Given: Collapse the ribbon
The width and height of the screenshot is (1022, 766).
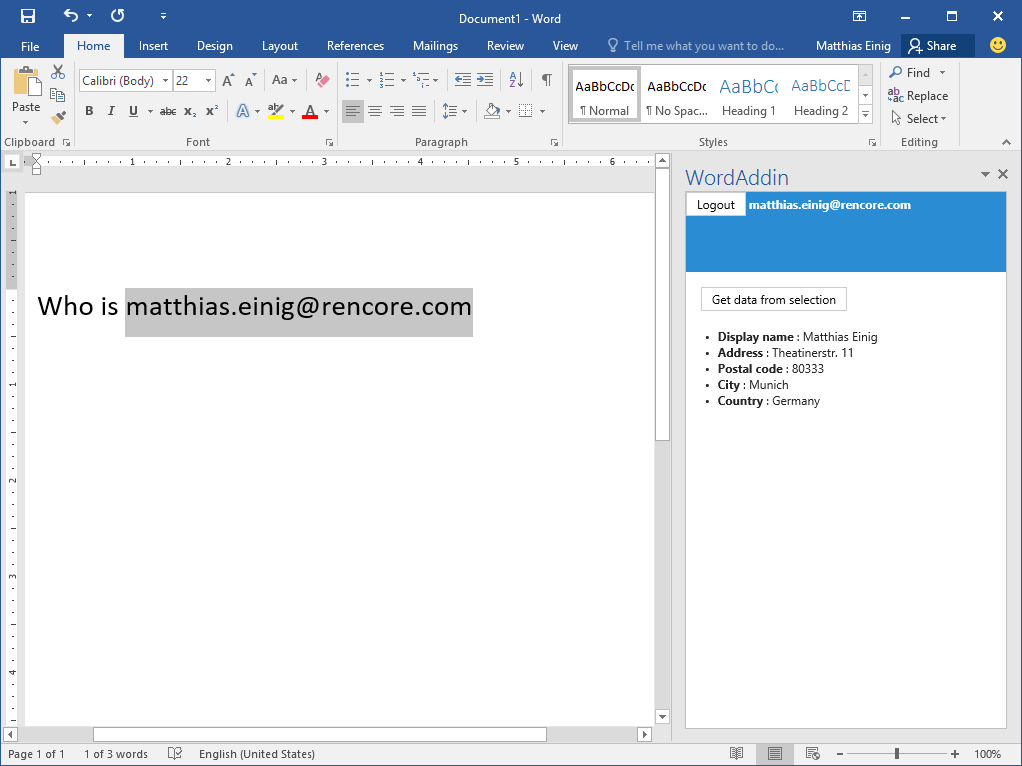Looking at the screenshot, I should coord(1006,142).
